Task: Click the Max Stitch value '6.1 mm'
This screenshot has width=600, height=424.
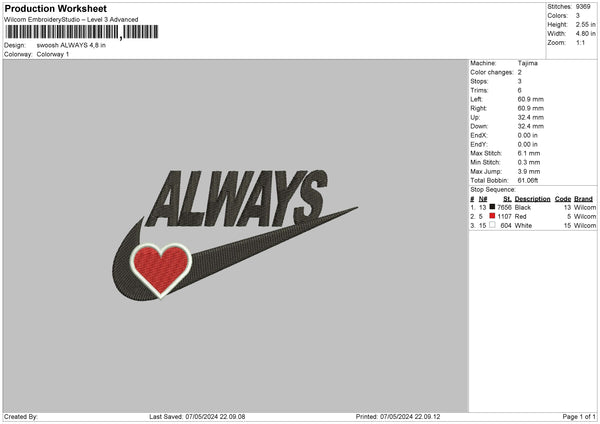Action: coord(529,153)
